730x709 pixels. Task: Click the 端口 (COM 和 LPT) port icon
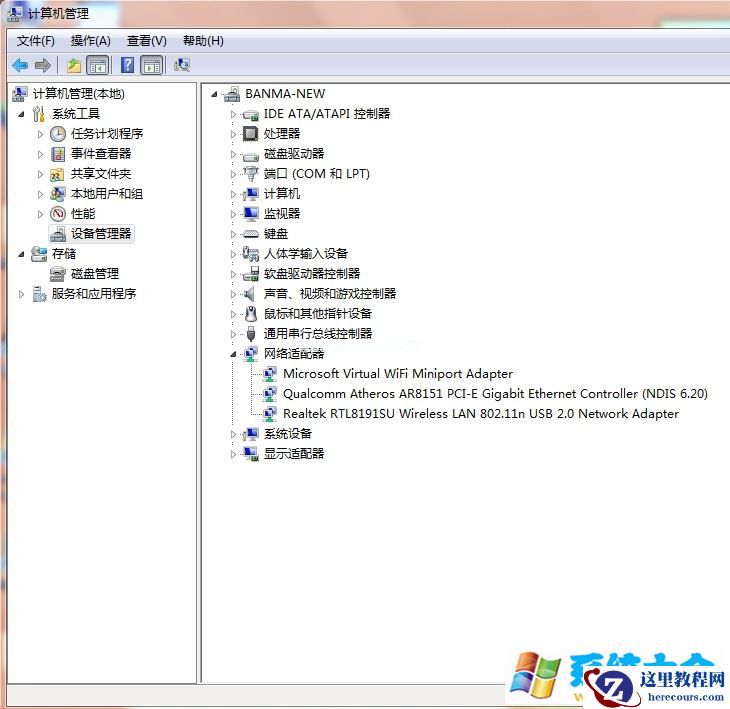250,174
